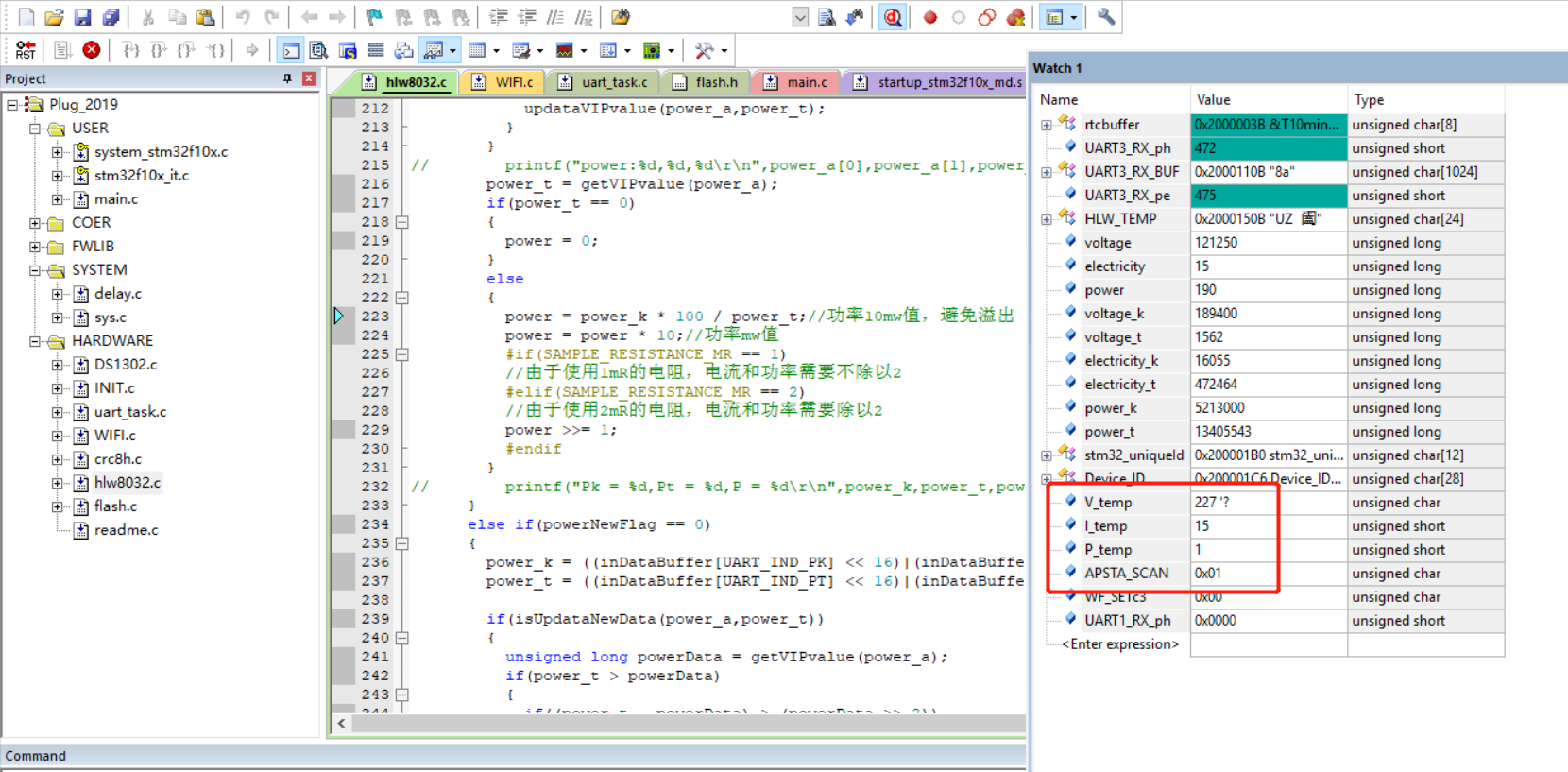
Task: Open the Registers window
Action: pyautogui.click(x=376, y=50)
